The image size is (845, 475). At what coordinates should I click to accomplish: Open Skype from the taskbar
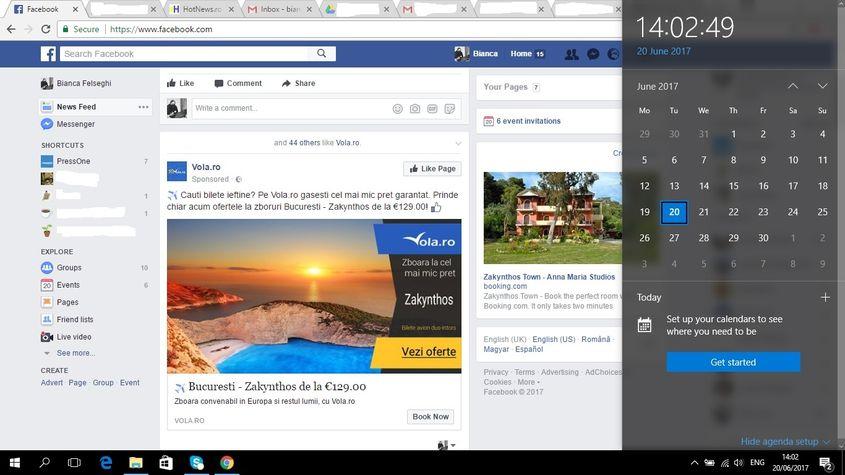[197, 463]
